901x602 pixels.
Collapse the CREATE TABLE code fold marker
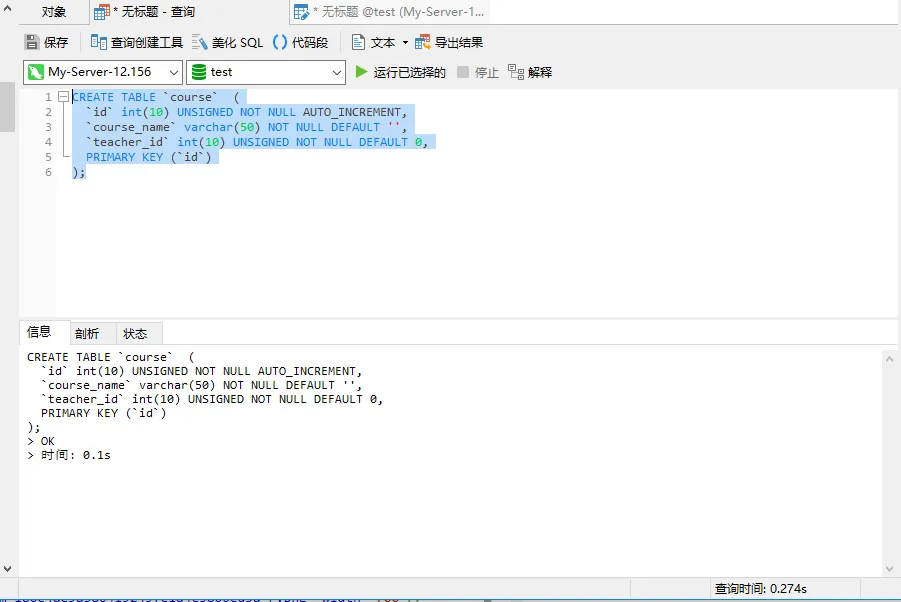coord(64,97)
